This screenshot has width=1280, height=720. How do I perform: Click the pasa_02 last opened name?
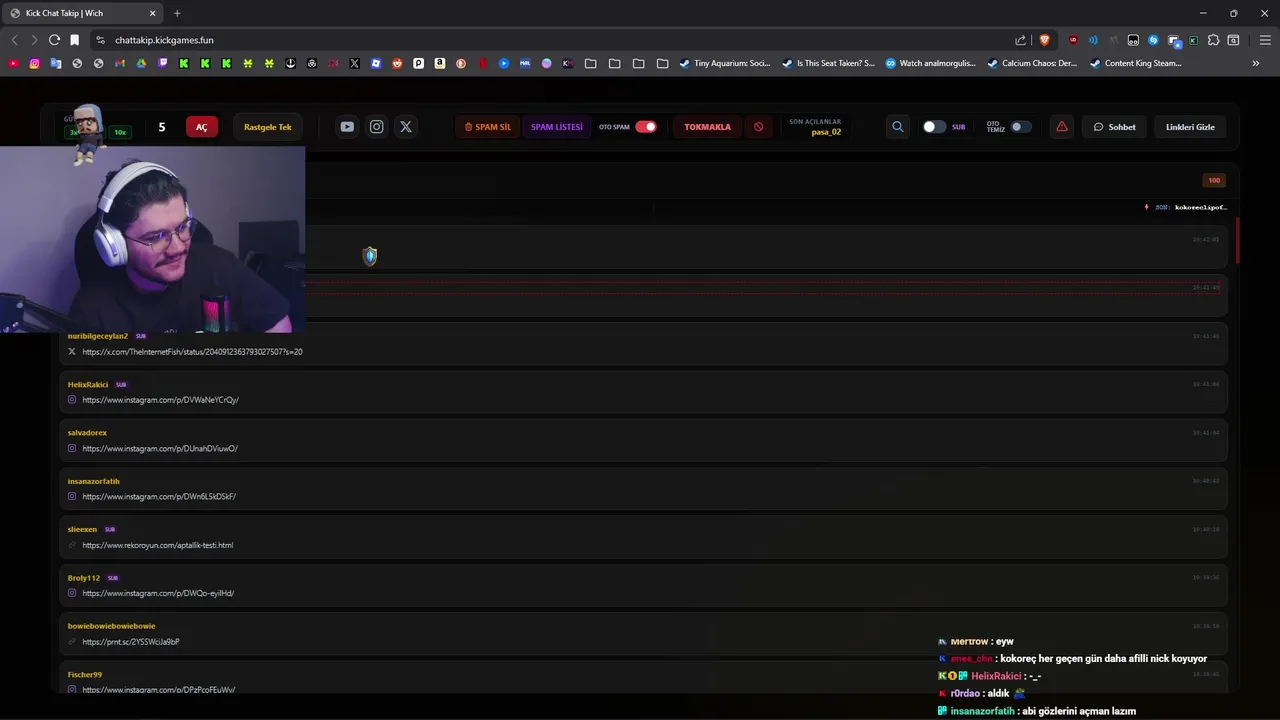(826, 132)
